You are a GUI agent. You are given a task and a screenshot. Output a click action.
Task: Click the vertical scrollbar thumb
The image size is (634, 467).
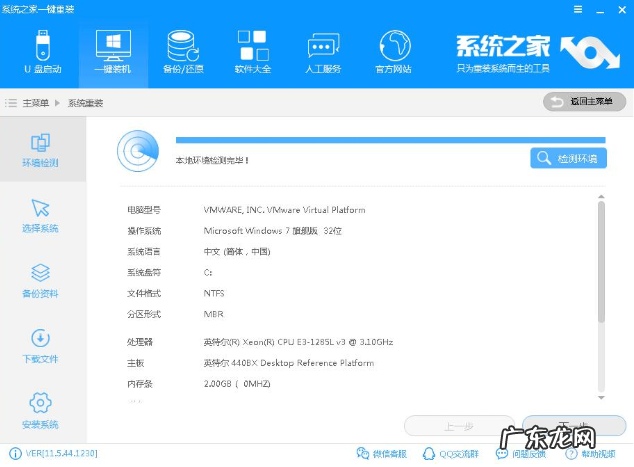pos(601,262)
